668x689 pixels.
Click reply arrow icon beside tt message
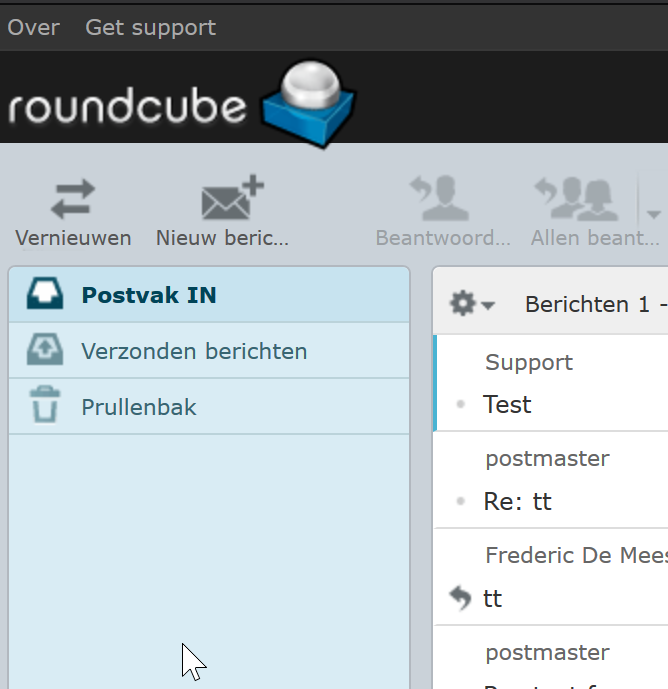(460, 599)
